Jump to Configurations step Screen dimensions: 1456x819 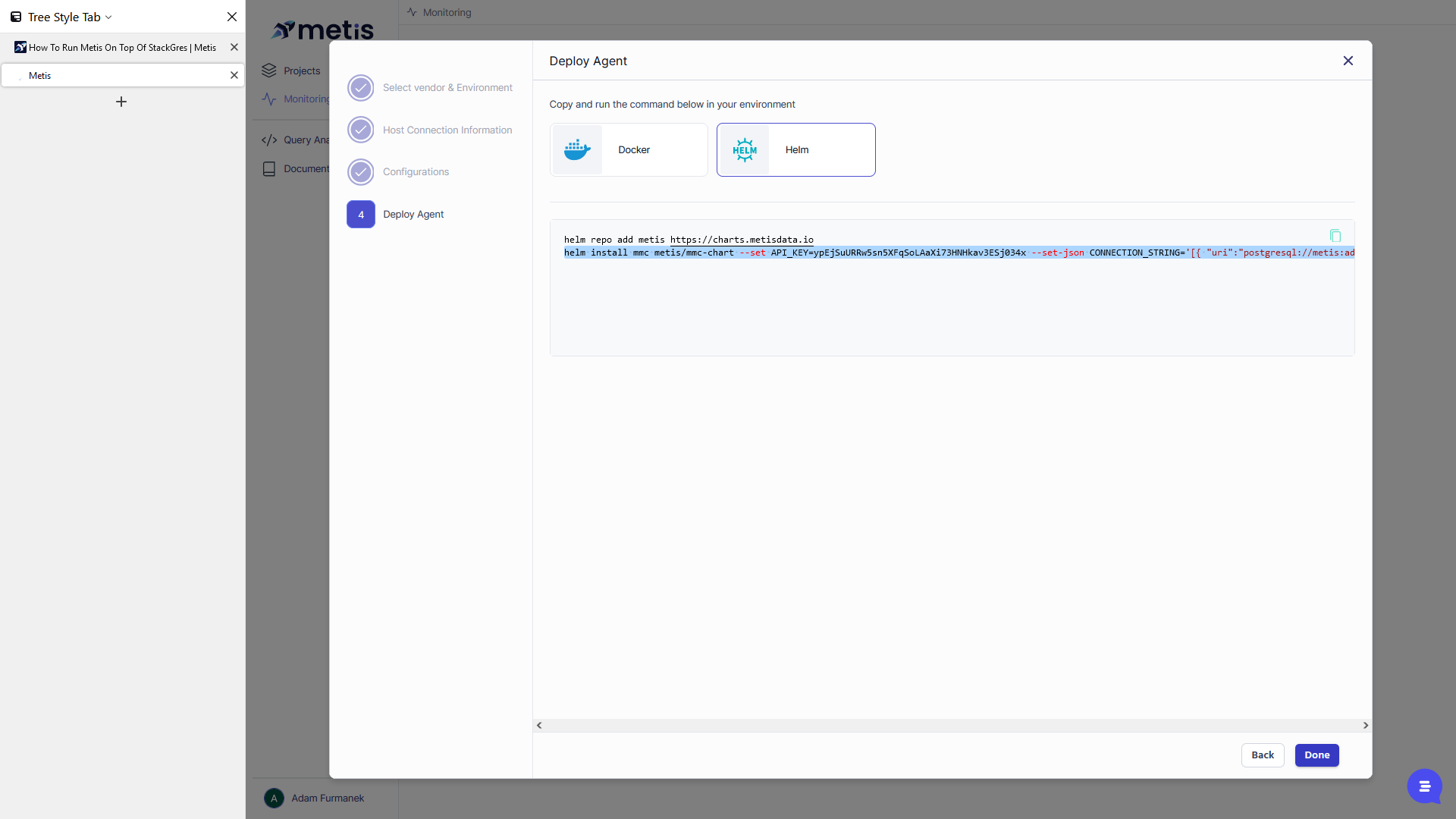click(x=416, y=172)
